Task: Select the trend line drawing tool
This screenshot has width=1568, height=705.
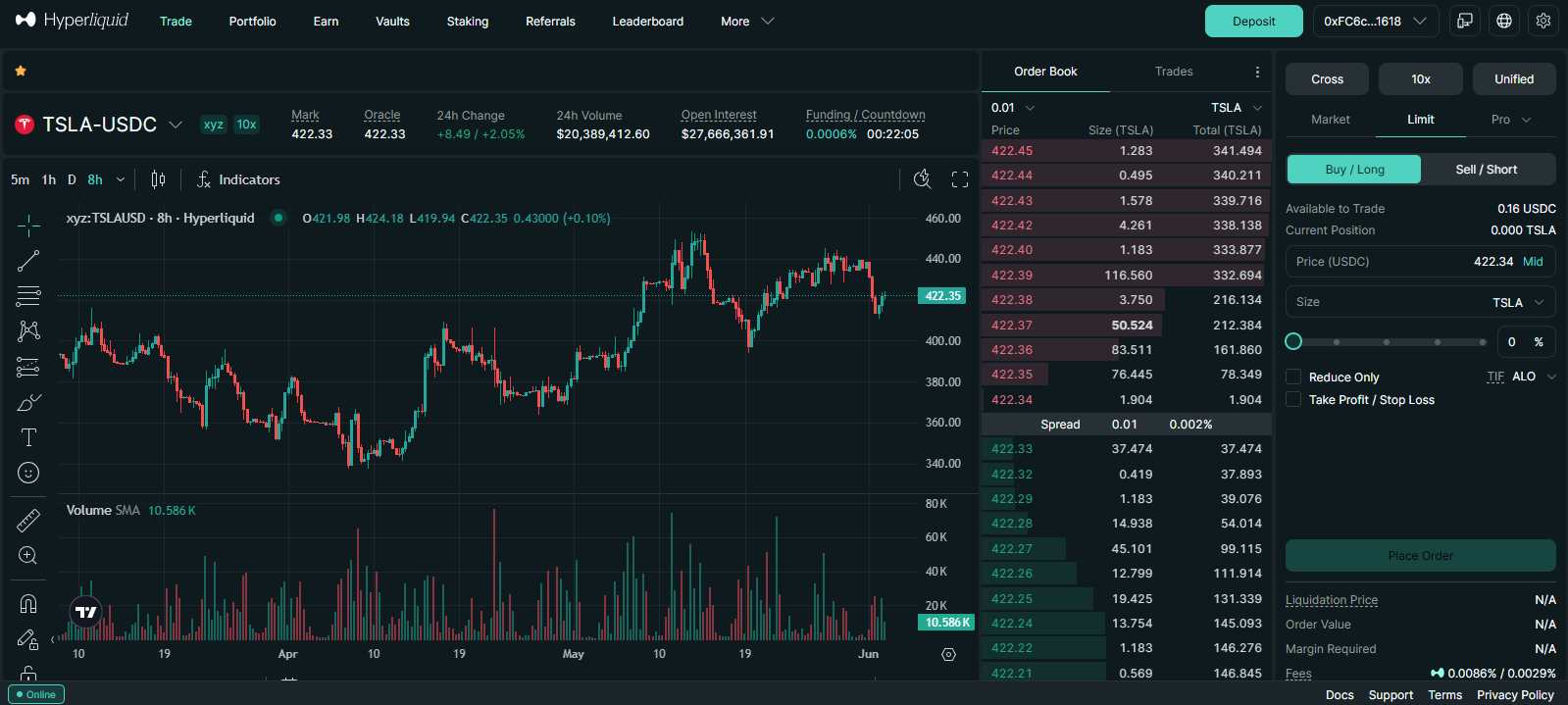Action: [28, 261]
